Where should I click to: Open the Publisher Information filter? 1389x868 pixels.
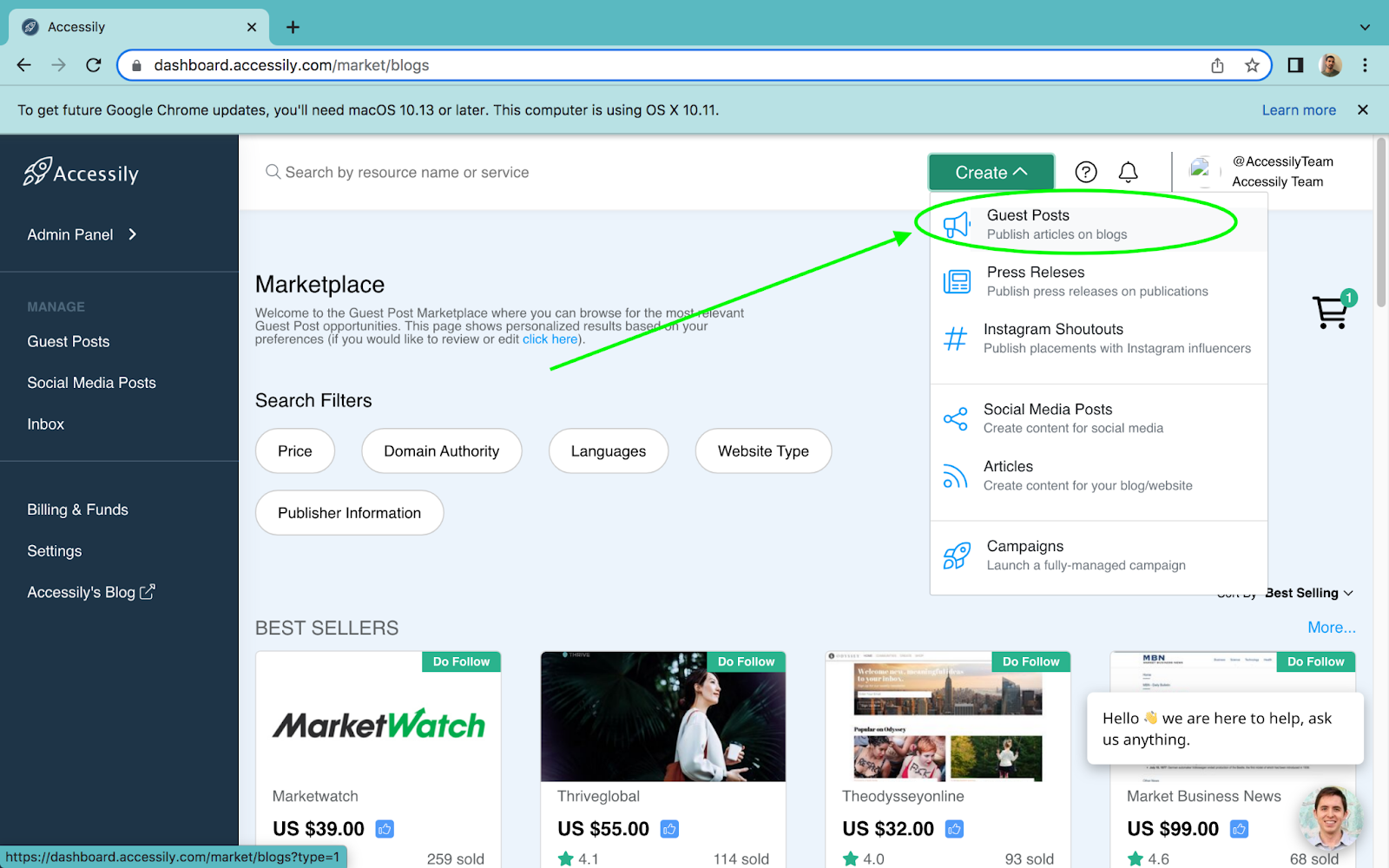point(350,513)
